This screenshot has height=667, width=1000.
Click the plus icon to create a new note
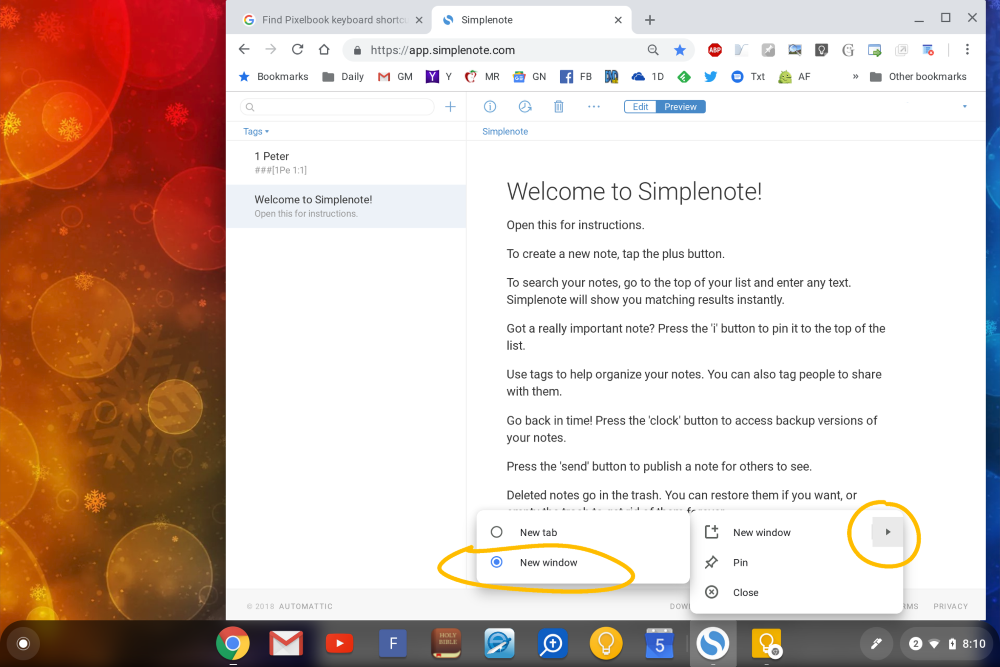(x=450, y=106)
